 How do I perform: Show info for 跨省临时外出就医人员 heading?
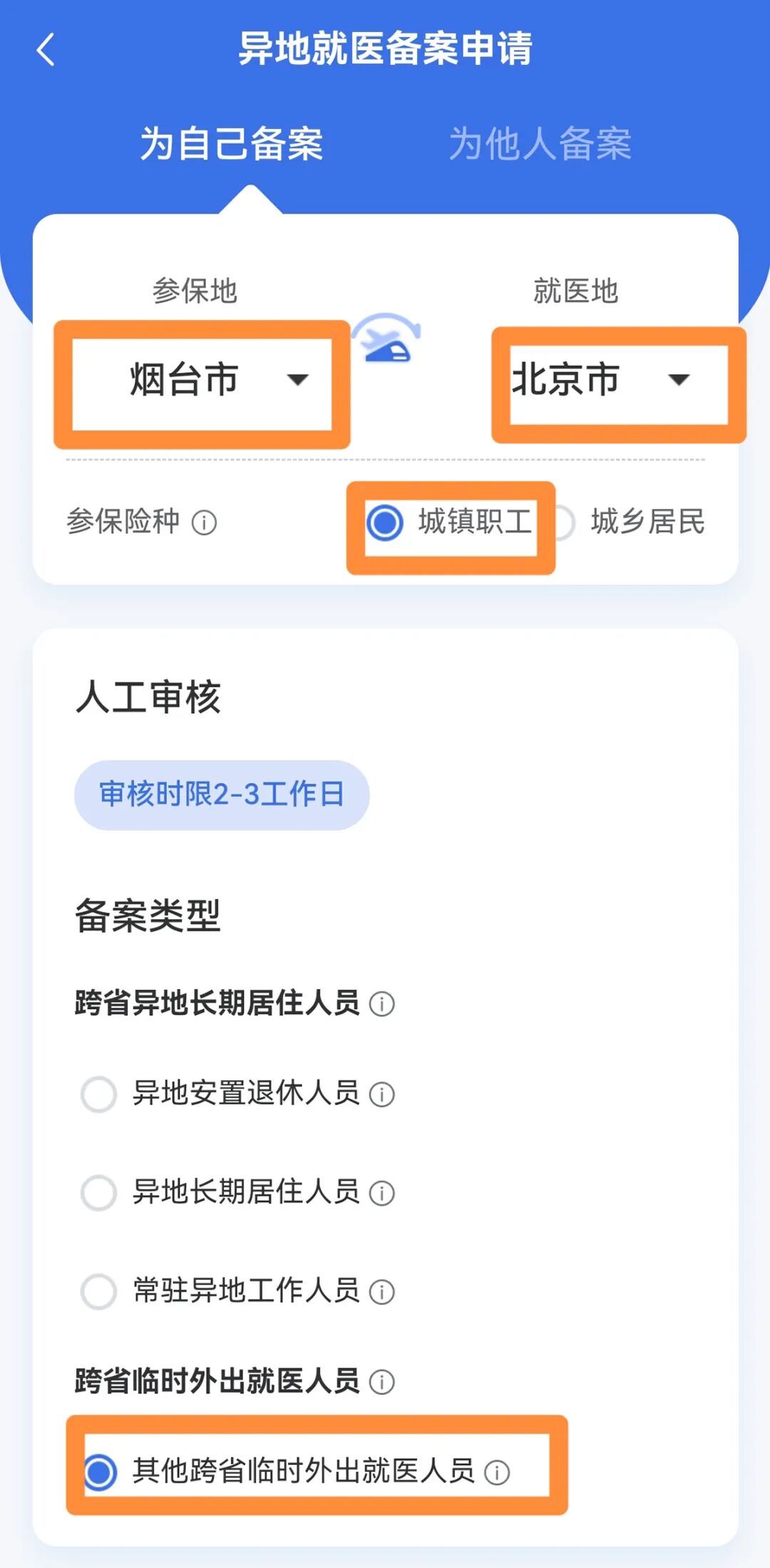click(382, 1382)
